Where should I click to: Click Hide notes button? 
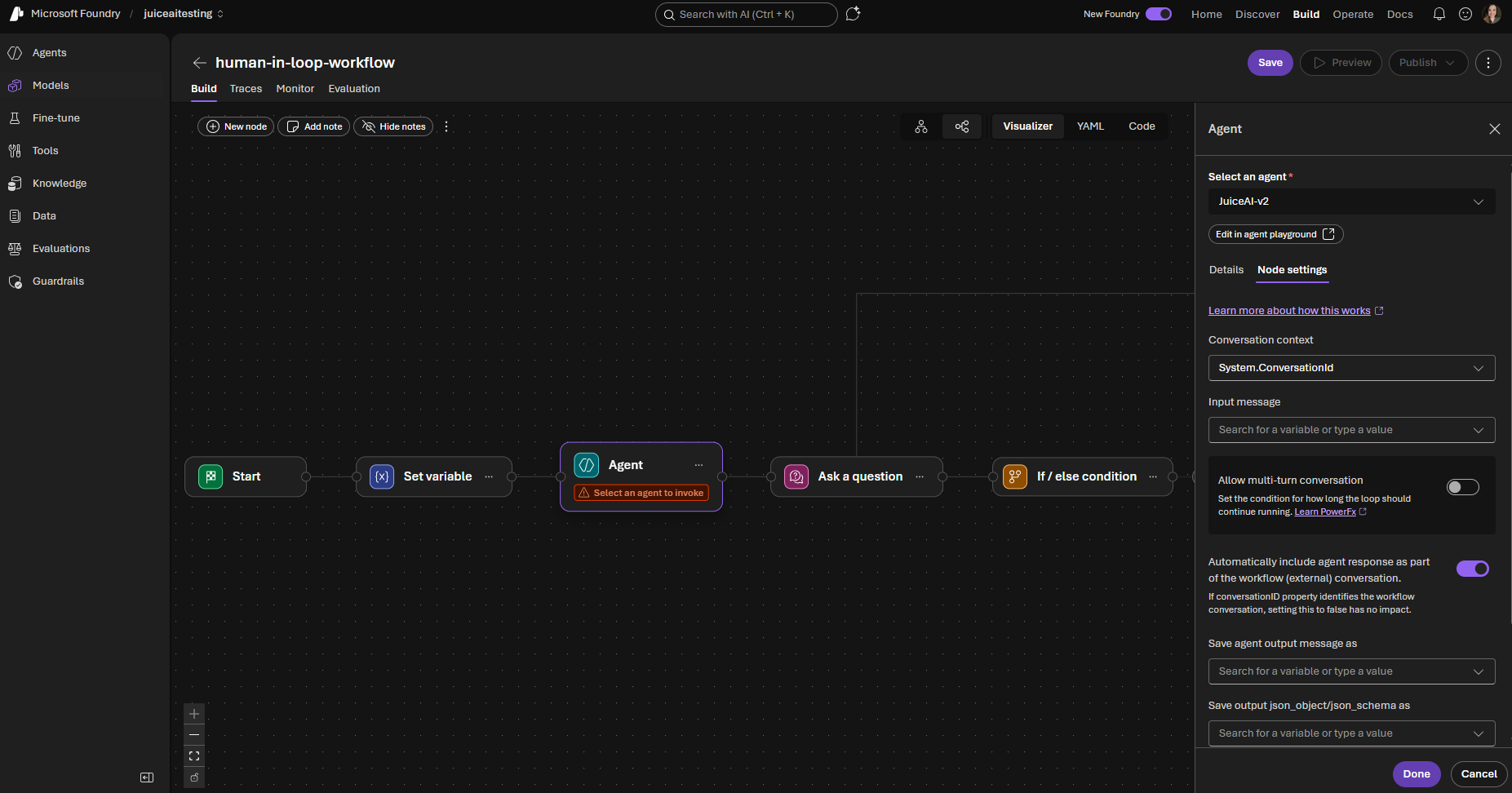[393, 126]
